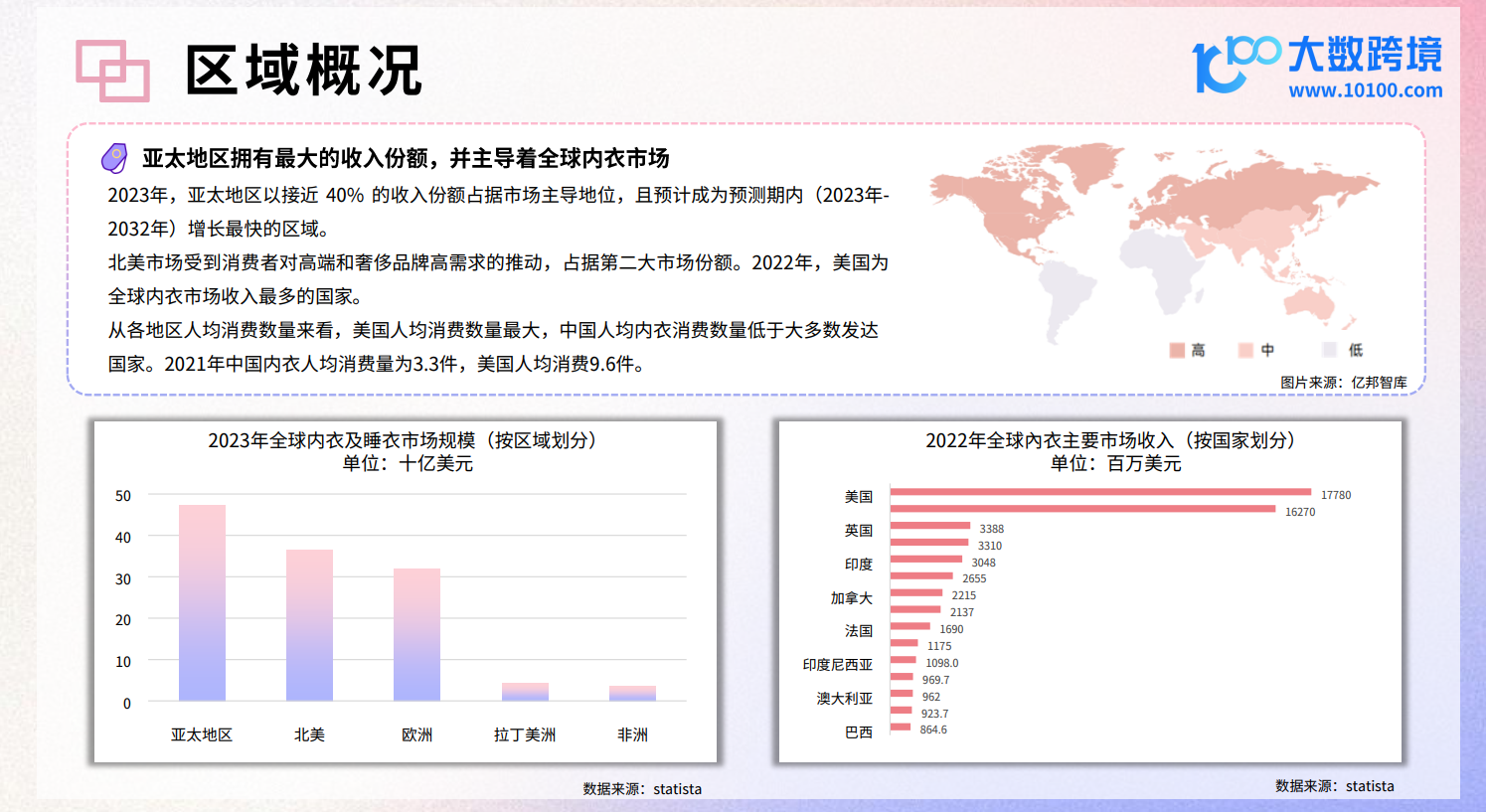Click the 非洲 bar in the column chart

coord(632,694)
